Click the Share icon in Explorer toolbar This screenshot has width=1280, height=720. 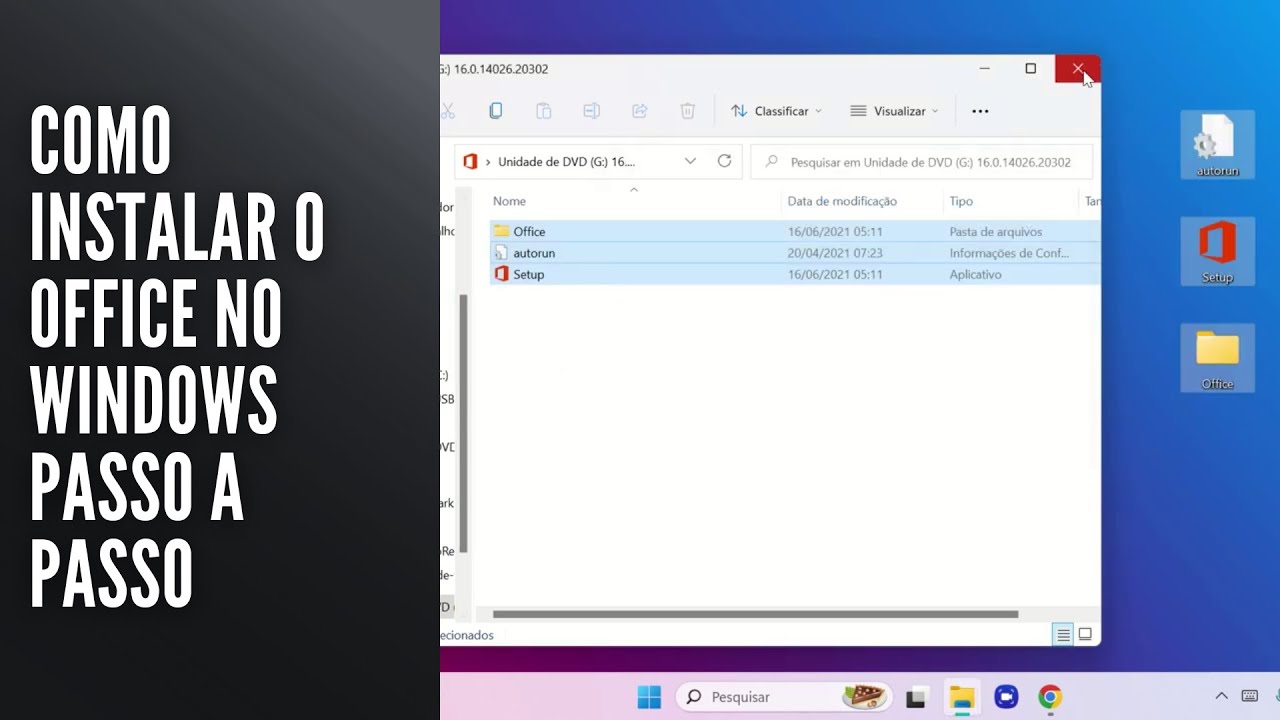click(x=640, y=111)
